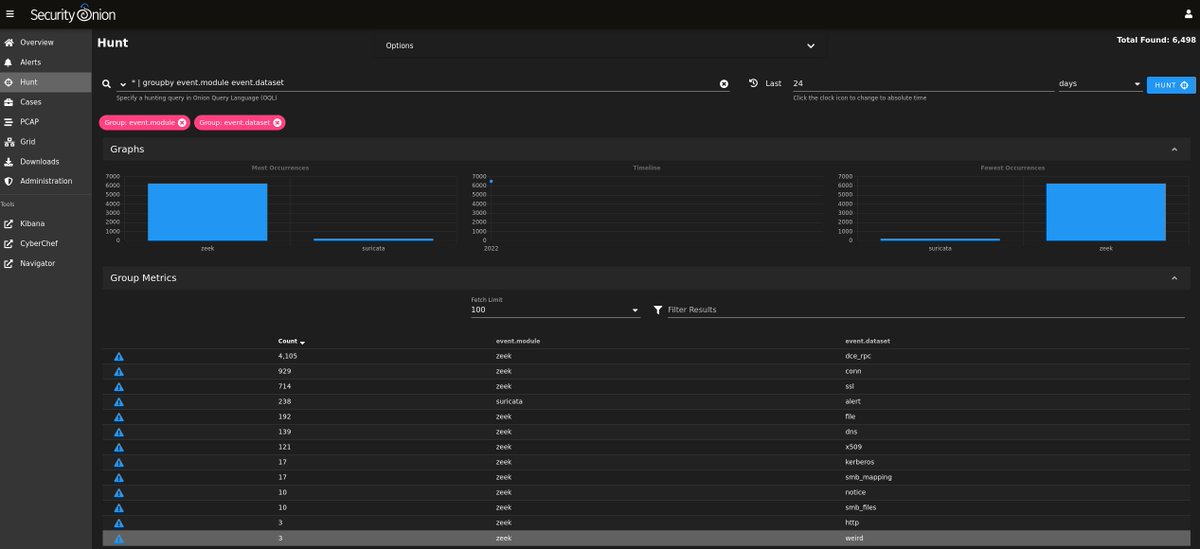Click the event.module column header

[518, 341]
